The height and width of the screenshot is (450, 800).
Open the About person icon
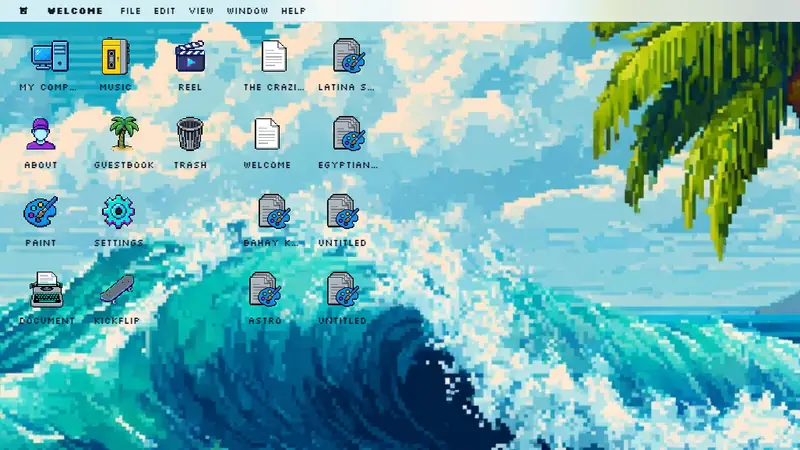41,134
